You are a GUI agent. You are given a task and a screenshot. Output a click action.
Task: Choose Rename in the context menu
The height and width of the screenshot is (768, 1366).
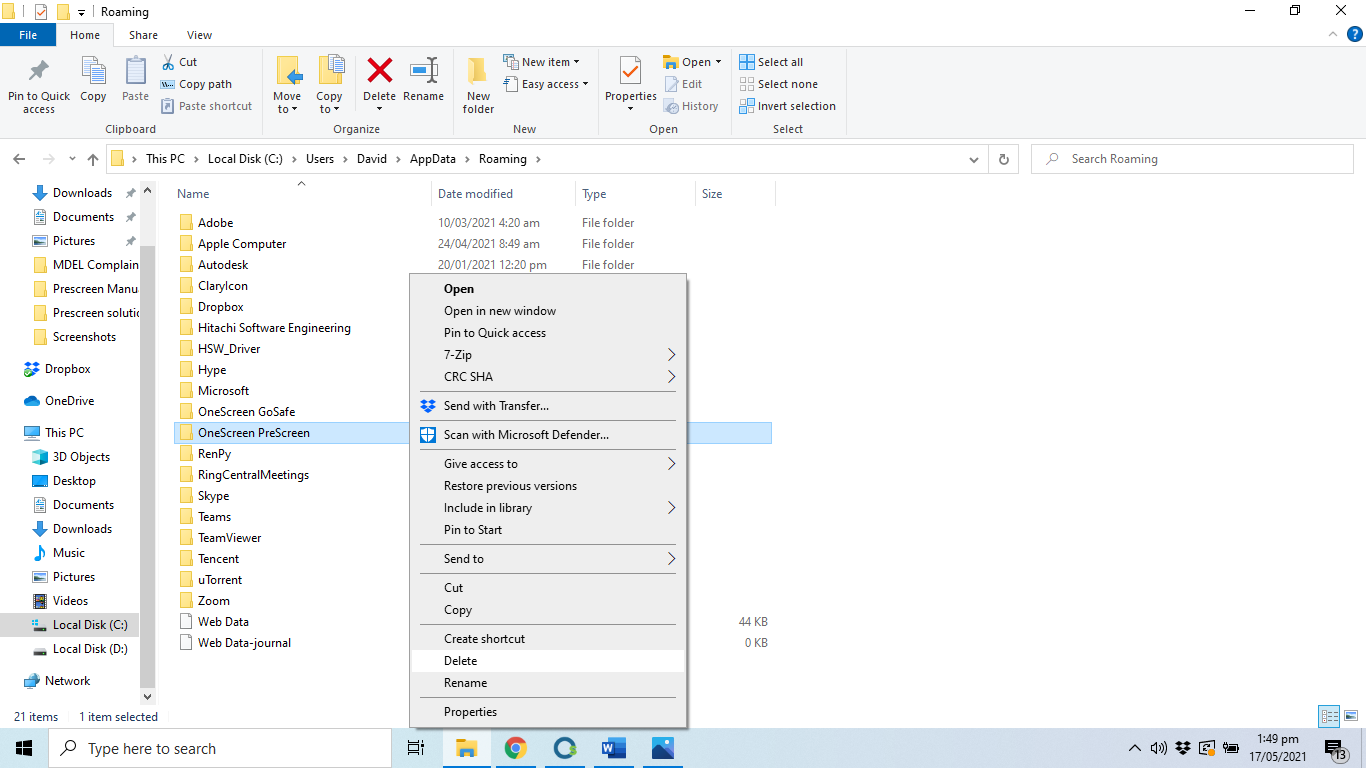pos(548,683)
